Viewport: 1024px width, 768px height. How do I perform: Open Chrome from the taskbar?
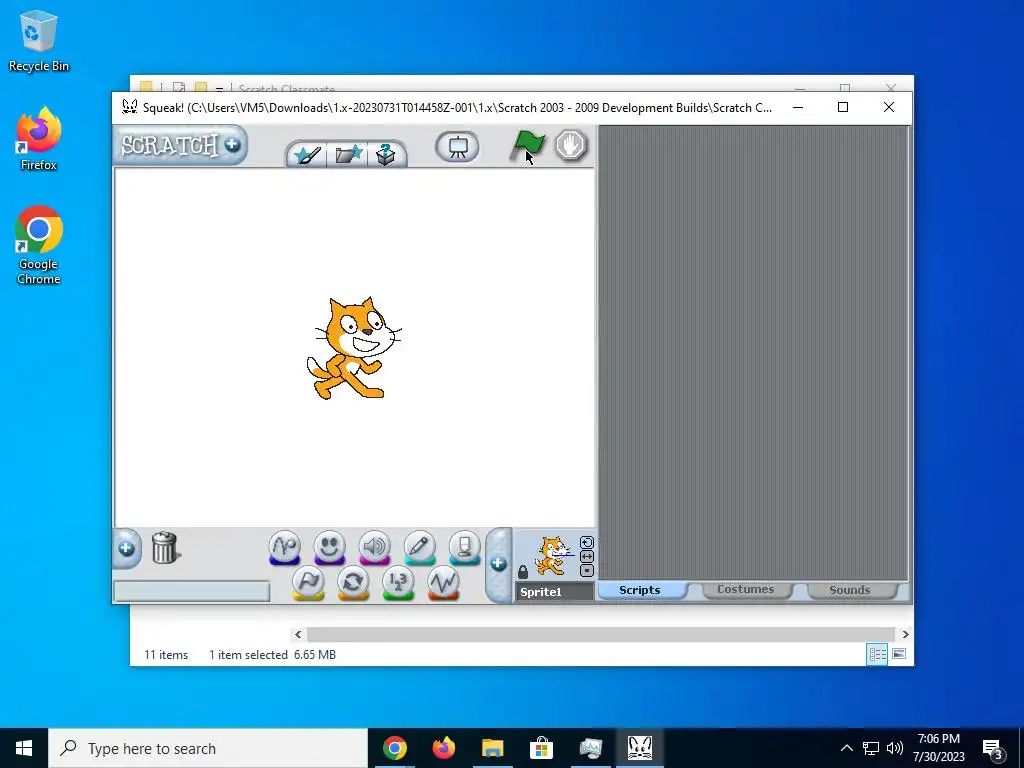point(394,748)
